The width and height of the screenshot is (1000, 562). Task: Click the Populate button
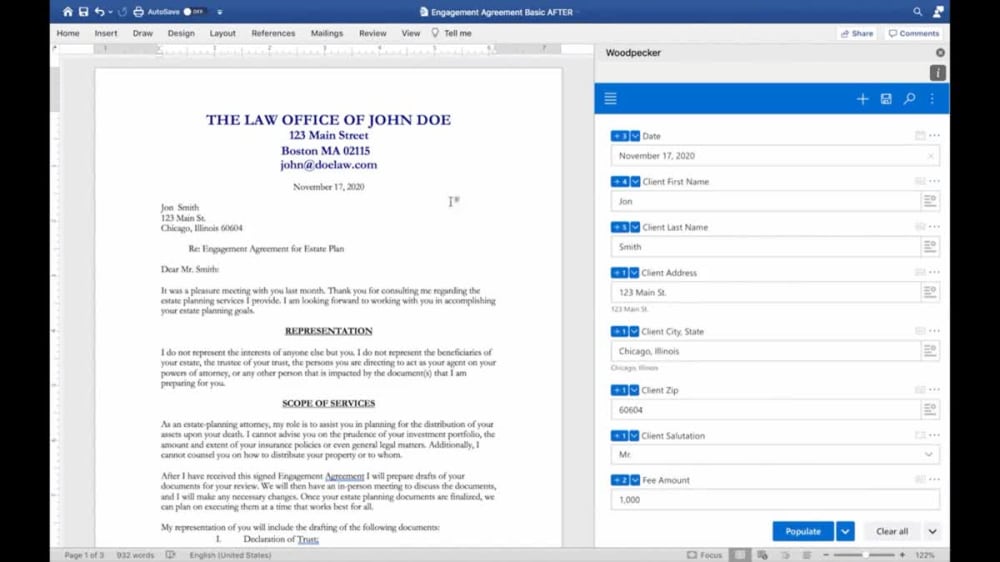803,531
